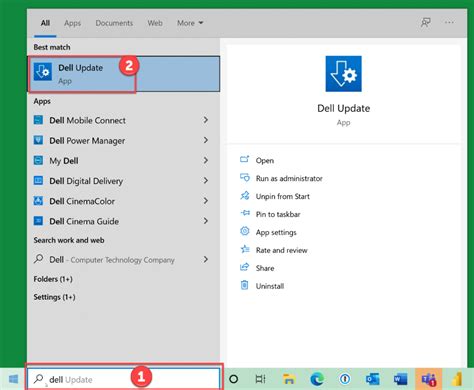
Task: Click the Open action icon
Action: 245,160
